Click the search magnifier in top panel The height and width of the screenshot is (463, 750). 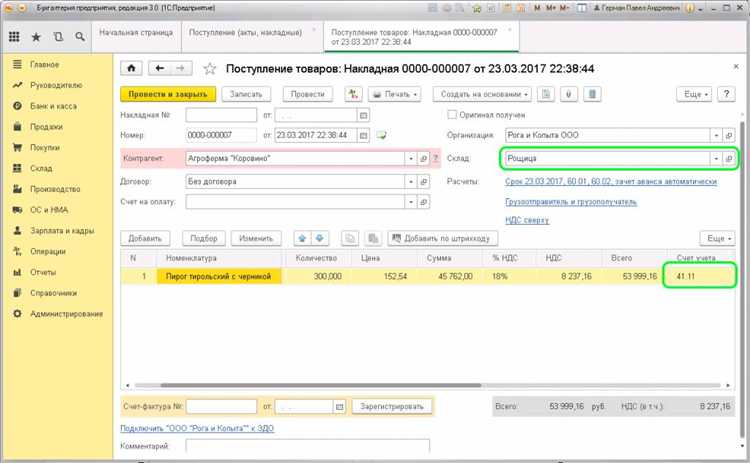80,37
